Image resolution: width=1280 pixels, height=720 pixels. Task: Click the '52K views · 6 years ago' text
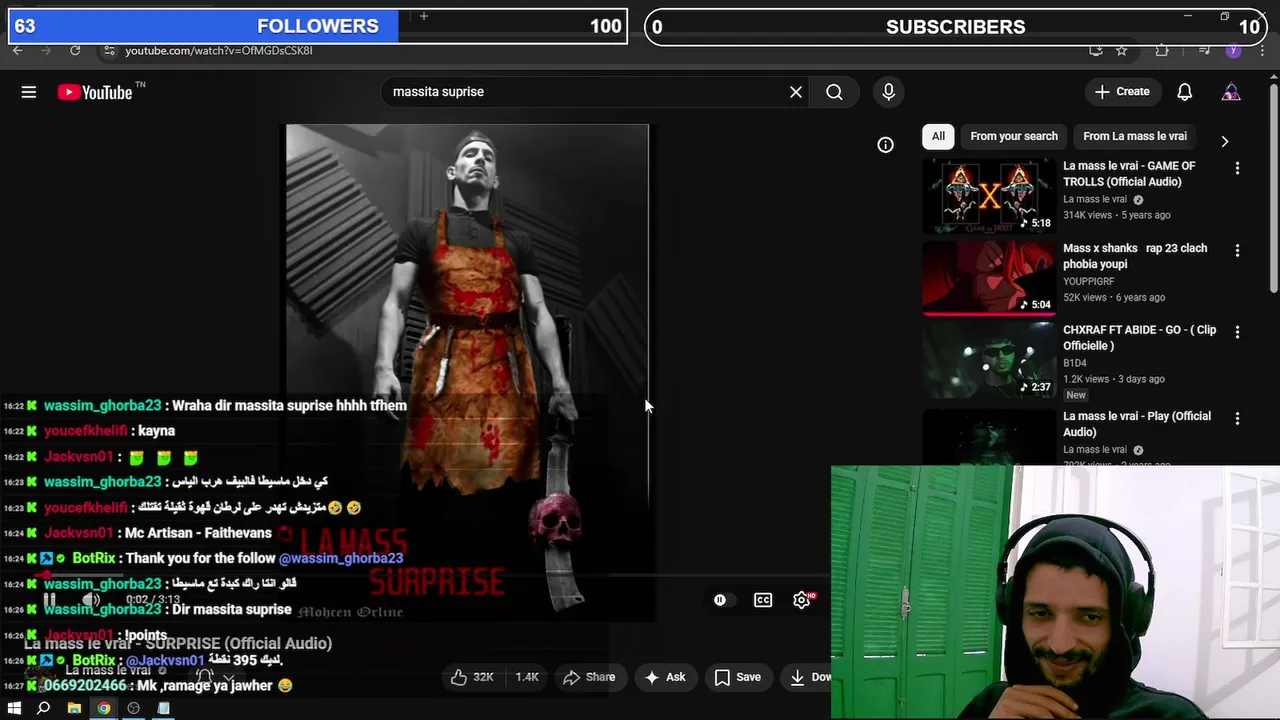pyautogui.click(x=1114, y=297)
